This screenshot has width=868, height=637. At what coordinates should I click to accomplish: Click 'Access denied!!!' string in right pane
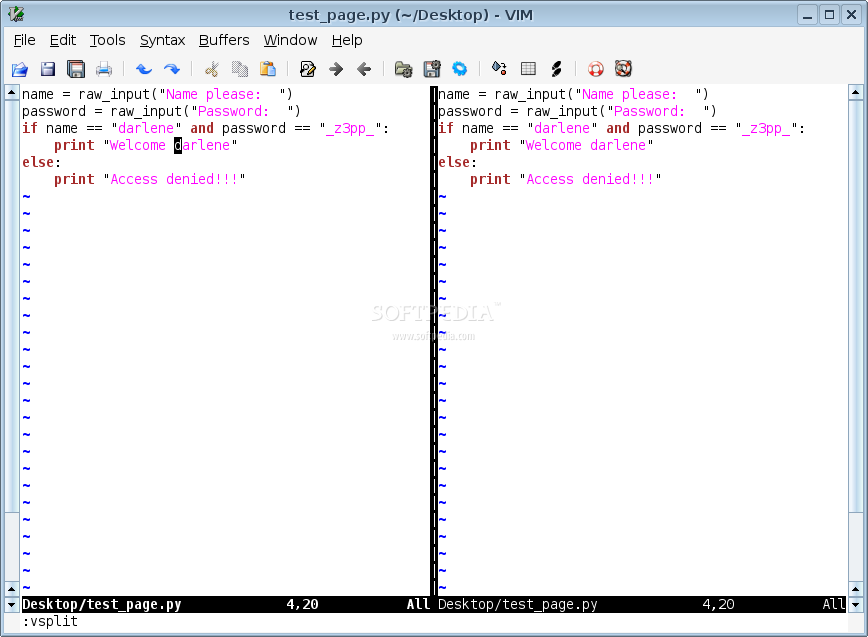point(590,179)
